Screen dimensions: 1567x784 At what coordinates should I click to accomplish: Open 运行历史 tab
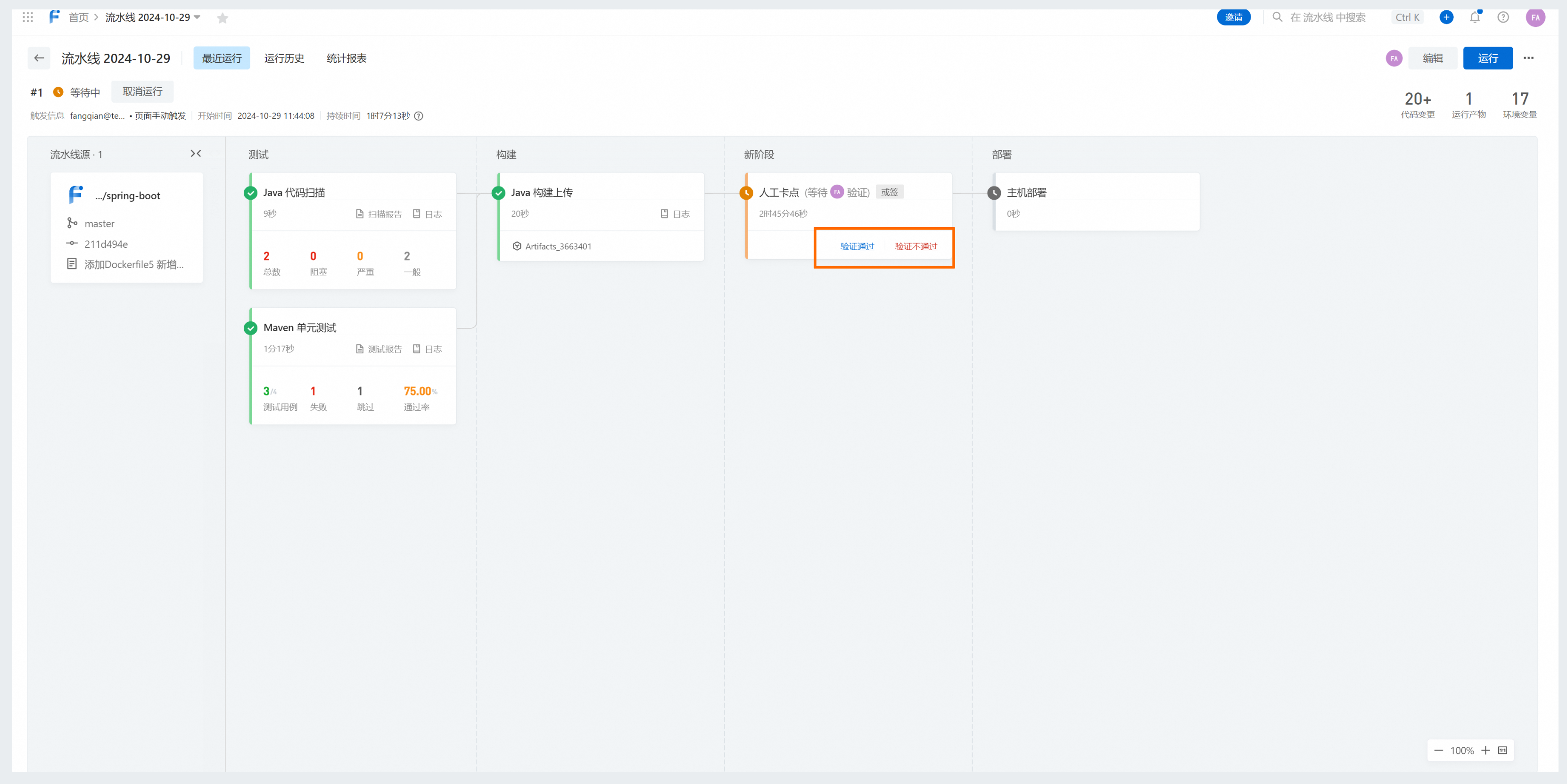284,57
